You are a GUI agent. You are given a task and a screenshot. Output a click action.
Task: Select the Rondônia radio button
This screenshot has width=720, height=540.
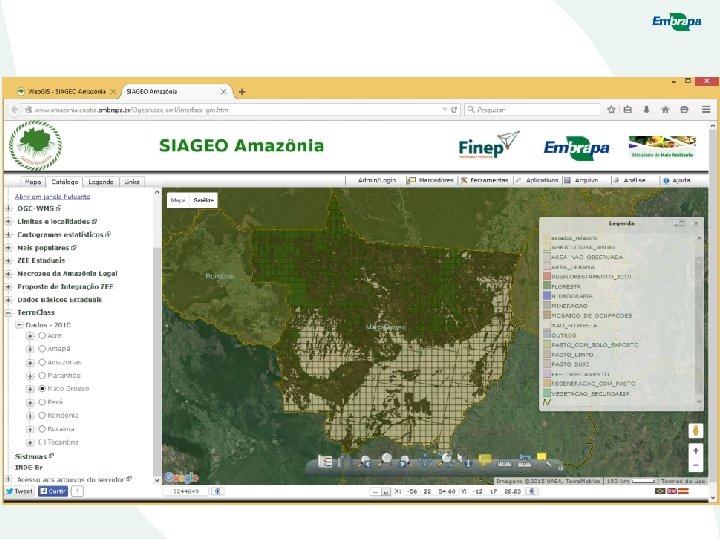[42, 415]
